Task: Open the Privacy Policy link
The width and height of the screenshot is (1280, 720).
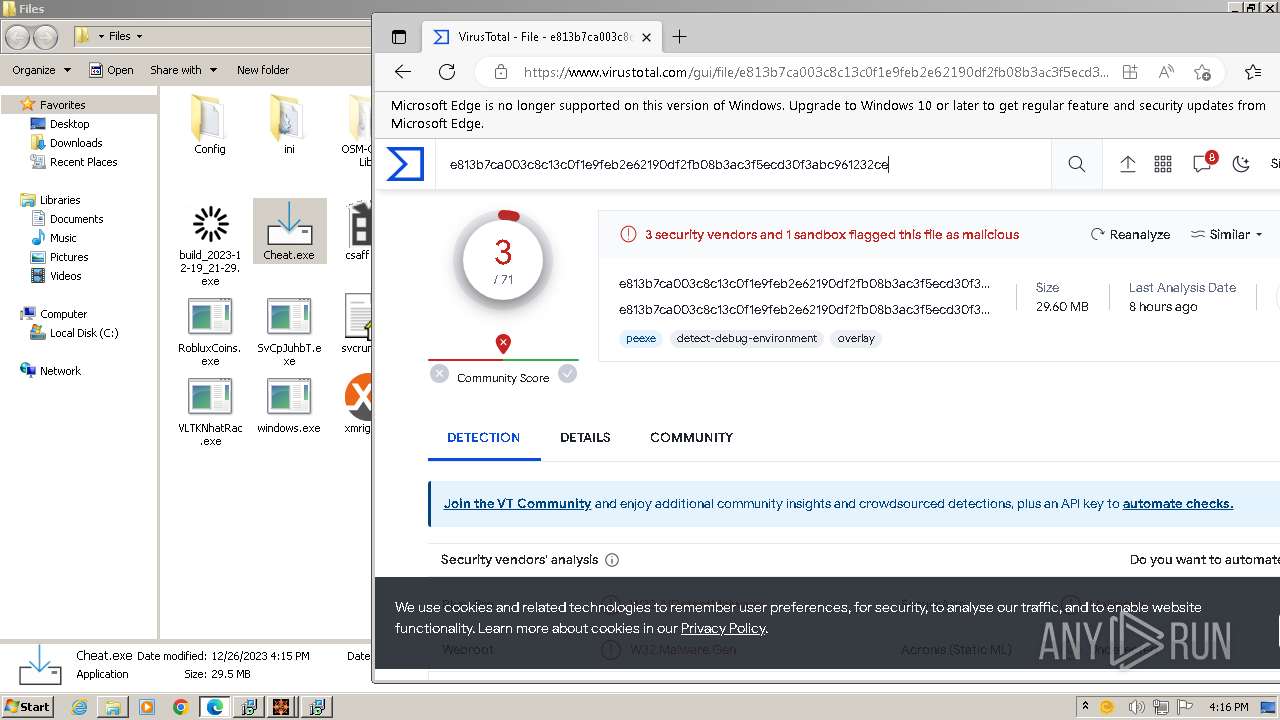Action: 723,628
